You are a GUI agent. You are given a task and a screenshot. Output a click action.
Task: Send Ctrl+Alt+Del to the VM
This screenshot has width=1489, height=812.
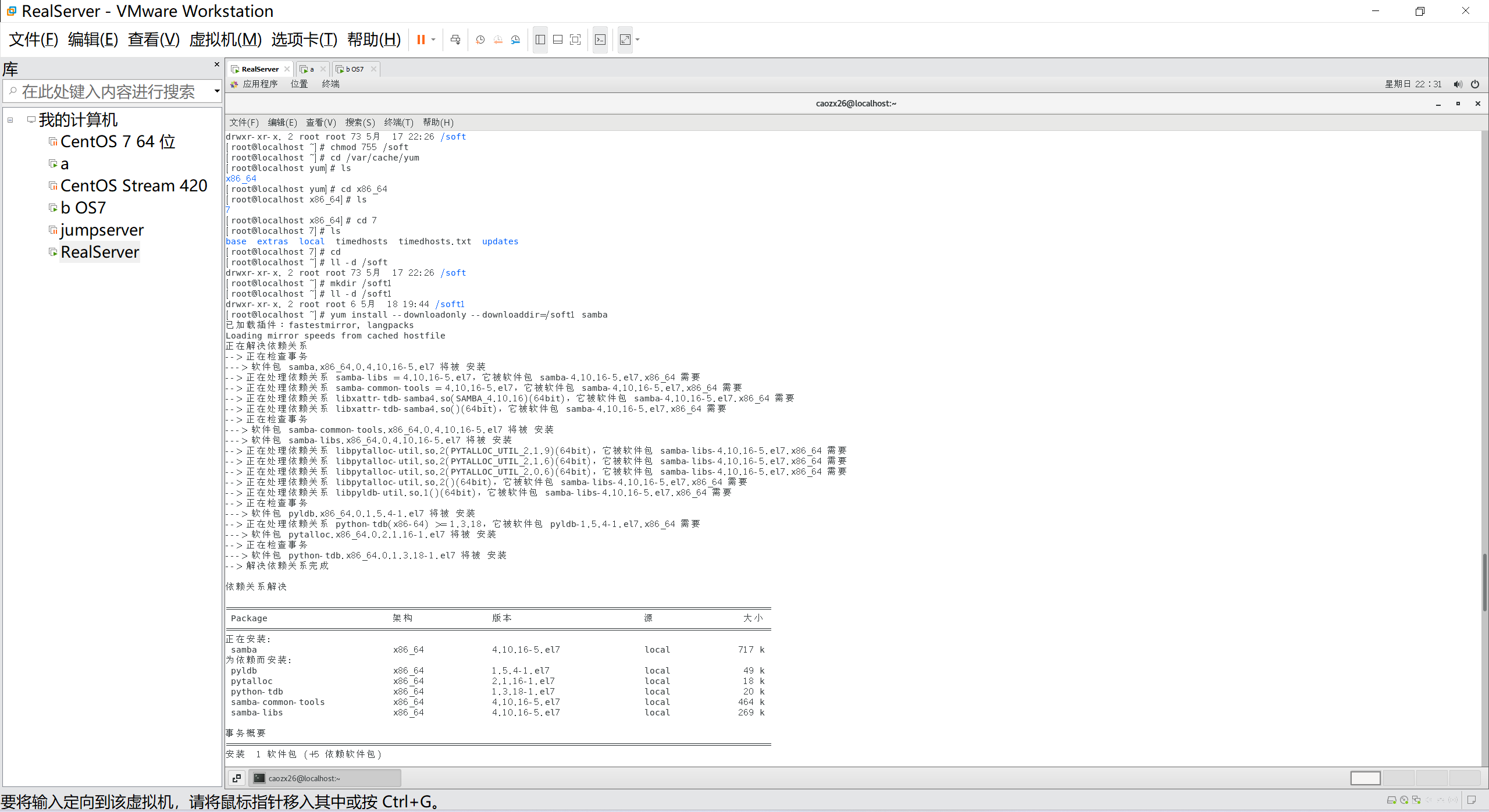click(x=455, y=40)
